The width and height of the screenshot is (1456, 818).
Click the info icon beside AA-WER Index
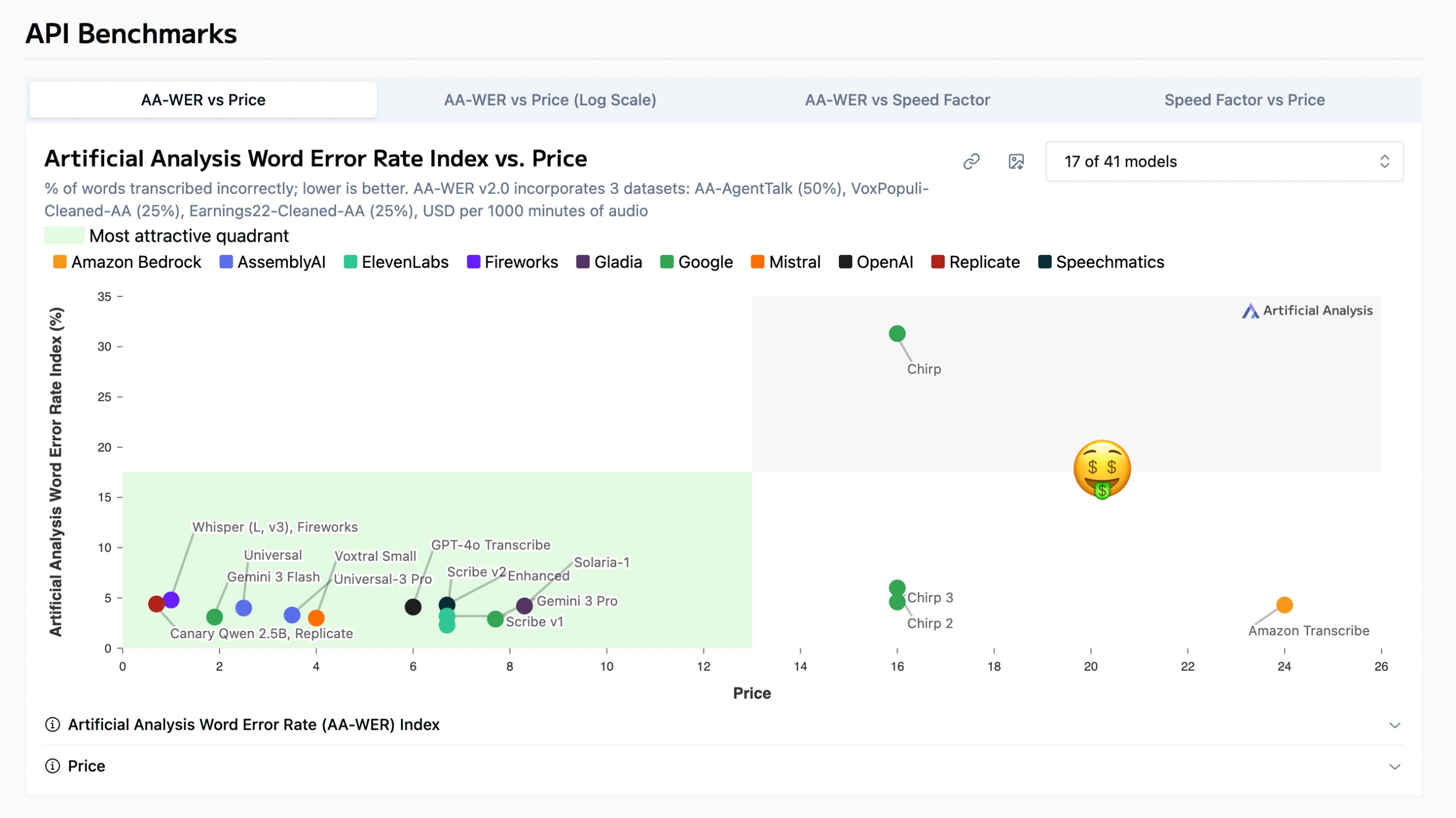click(x=52, y=724)
